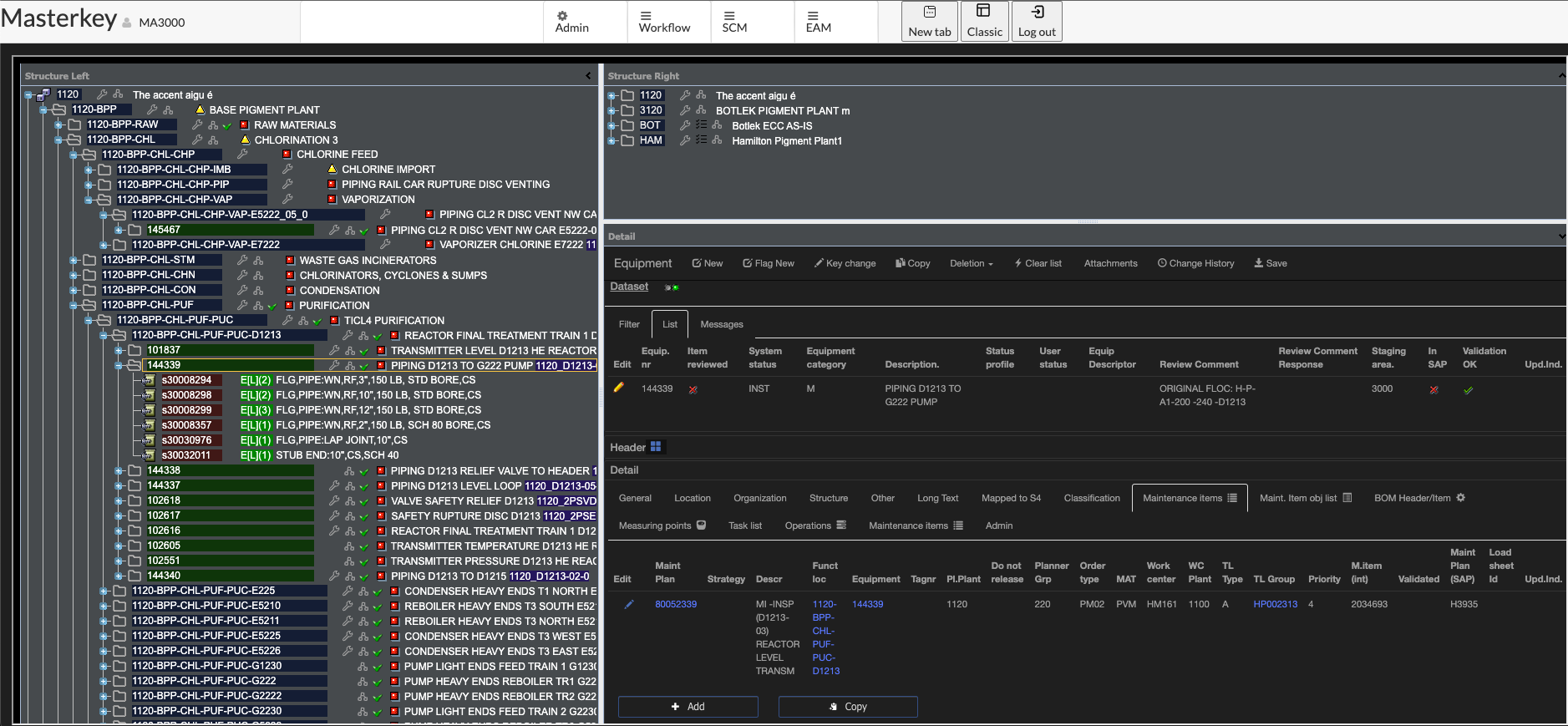Click the Header grid layout icon
Image resolution: width=1568 pixels, height=726 pixels.
pyautogui.click(x=656, y=447)
